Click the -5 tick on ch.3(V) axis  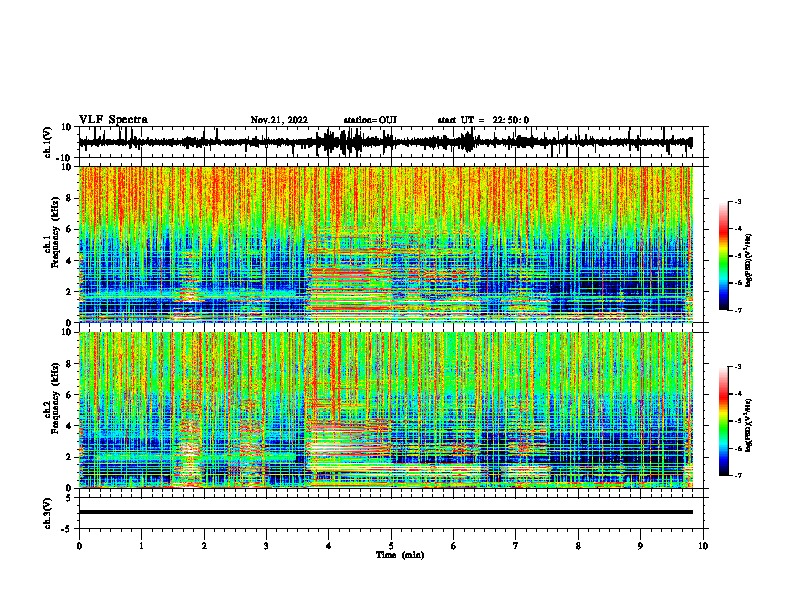[x=67, y=529]
